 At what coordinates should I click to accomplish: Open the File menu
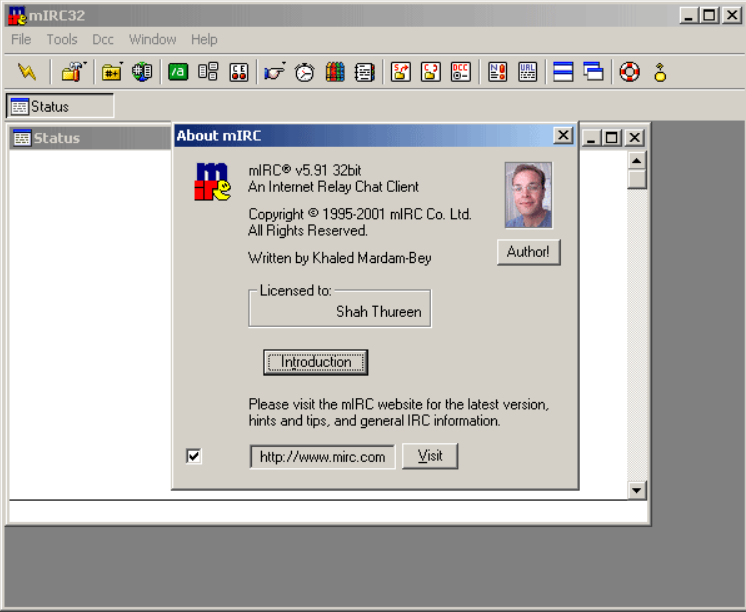(x=21, y=40)
